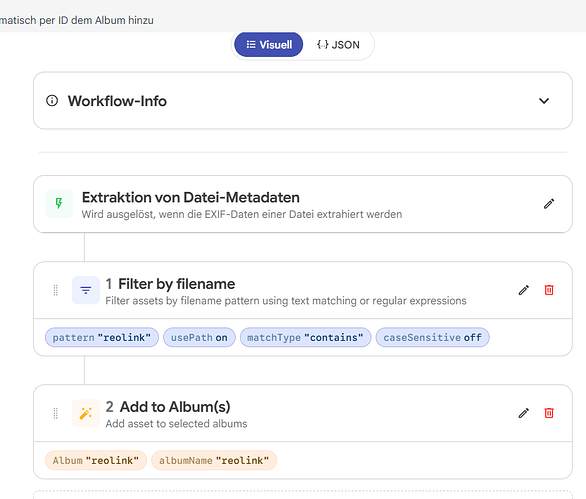This screenshot has width=586, height=499.
Task: Switch to the JSON view tab
Action: click(x=338, y=45)
